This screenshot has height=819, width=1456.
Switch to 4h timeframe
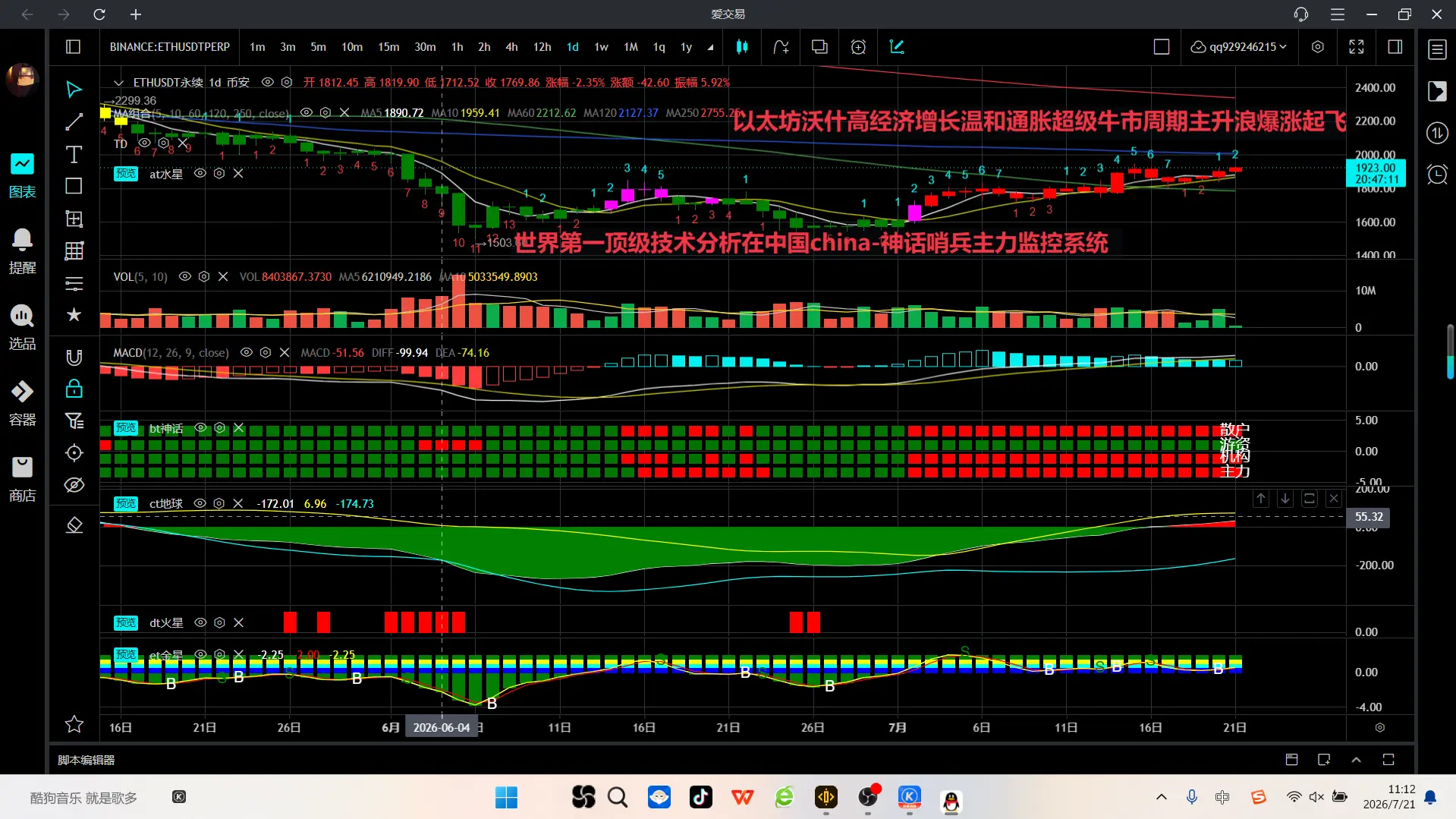click(511, 47)
